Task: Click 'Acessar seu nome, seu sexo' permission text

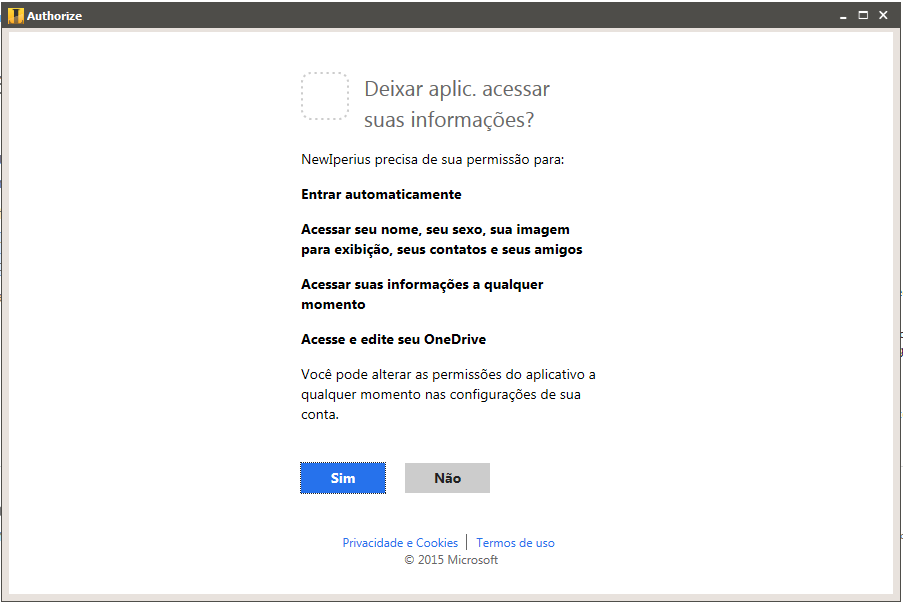Action: [442, 240]
